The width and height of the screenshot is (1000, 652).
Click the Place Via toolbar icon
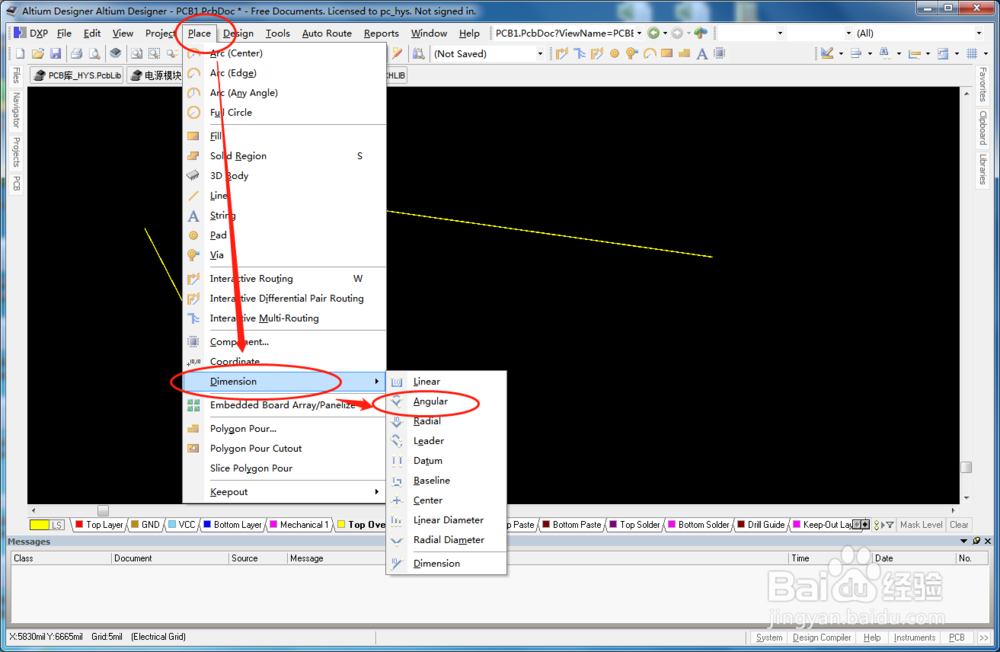631,54
